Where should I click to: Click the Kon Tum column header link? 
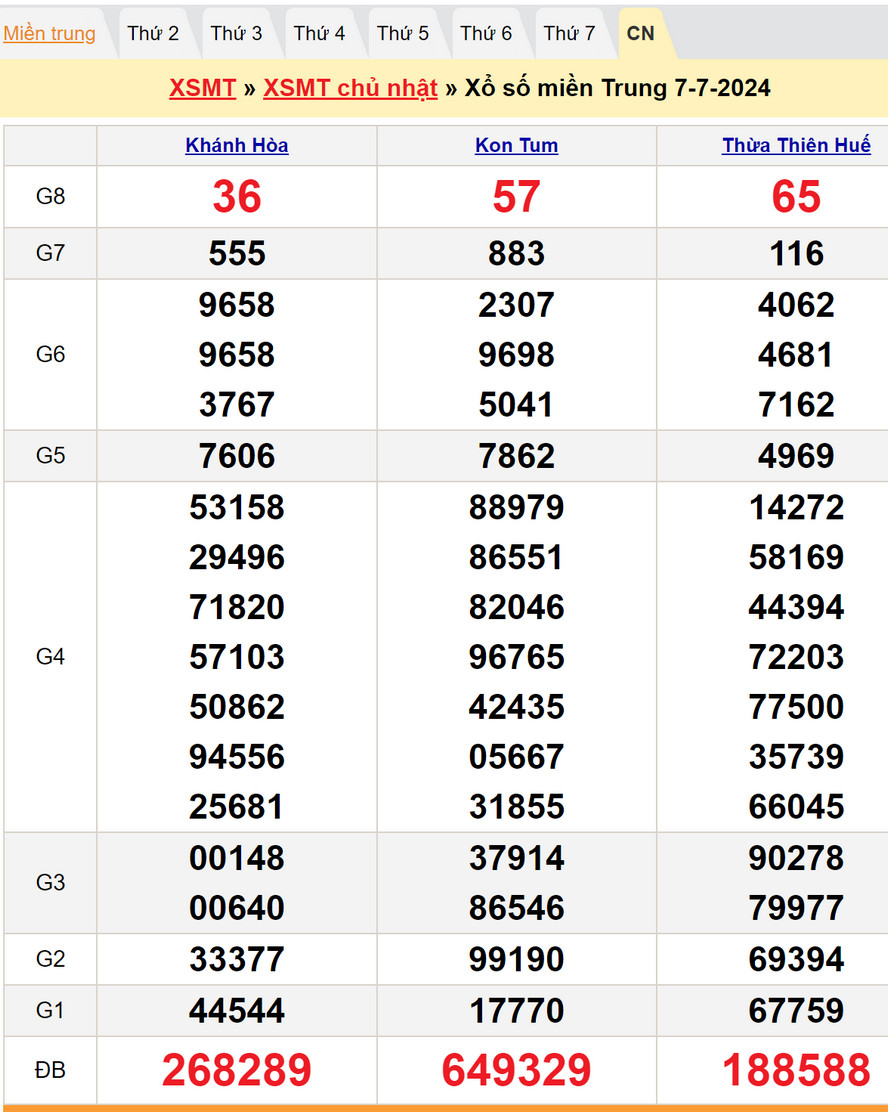(516, 146)
